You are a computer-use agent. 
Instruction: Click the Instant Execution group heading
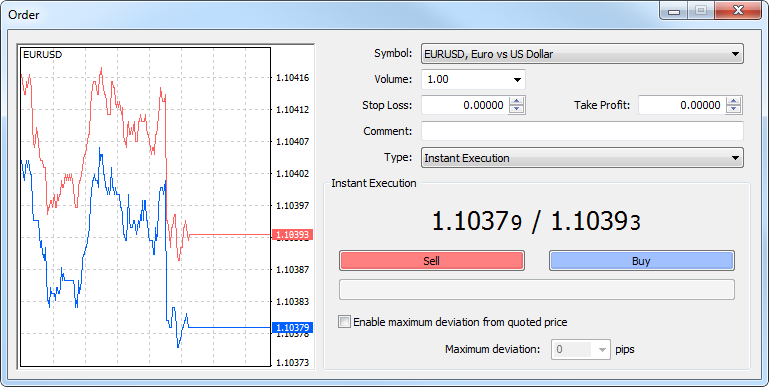point(374,183)
